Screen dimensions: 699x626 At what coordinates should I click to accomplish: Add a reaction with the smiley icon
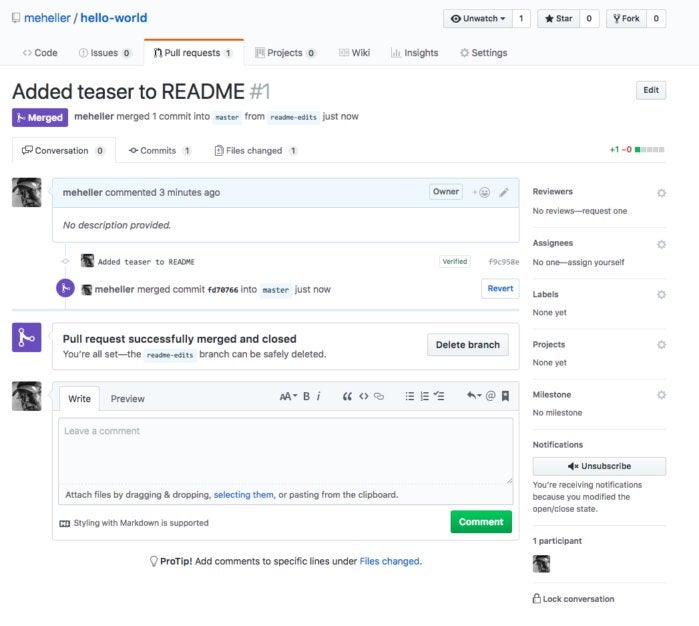(x=482, y=192)
